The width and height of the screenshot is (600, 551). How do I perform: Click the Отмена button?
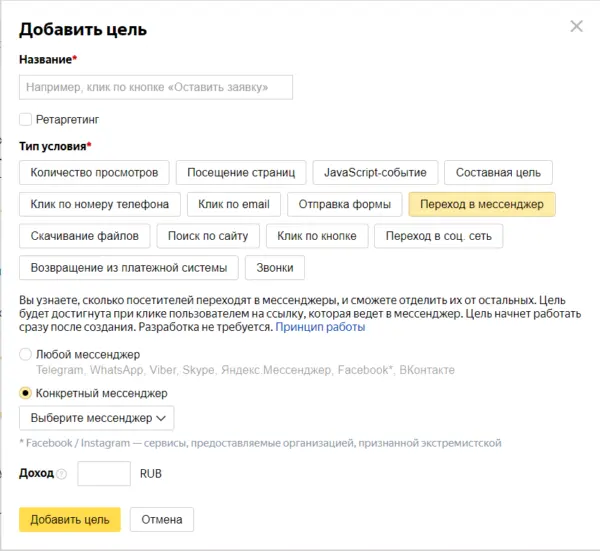pos(161,520)
